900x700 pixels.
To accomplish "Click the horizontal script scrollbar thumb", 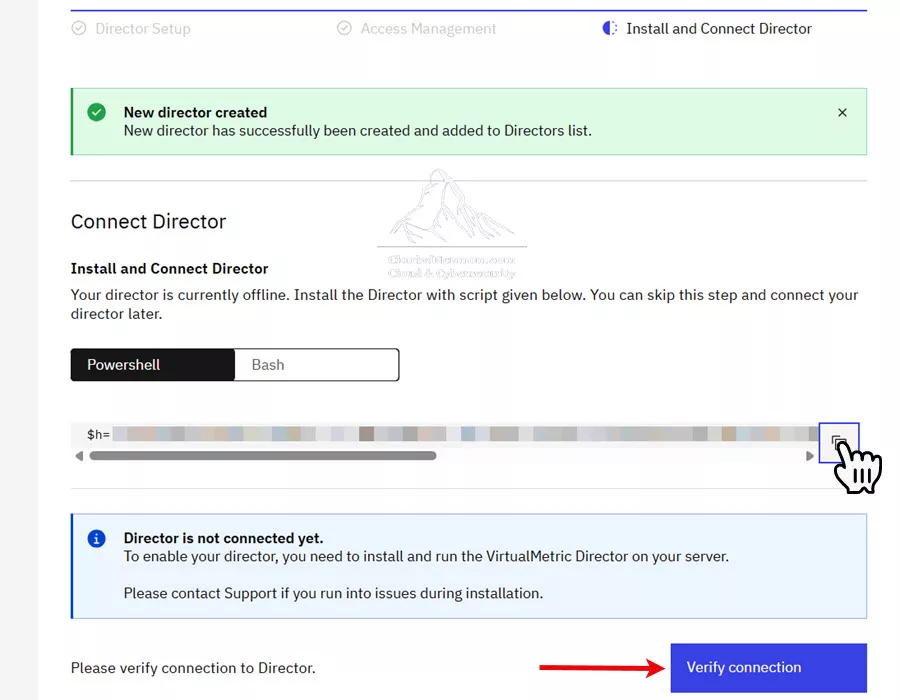I will coord(263,456).
